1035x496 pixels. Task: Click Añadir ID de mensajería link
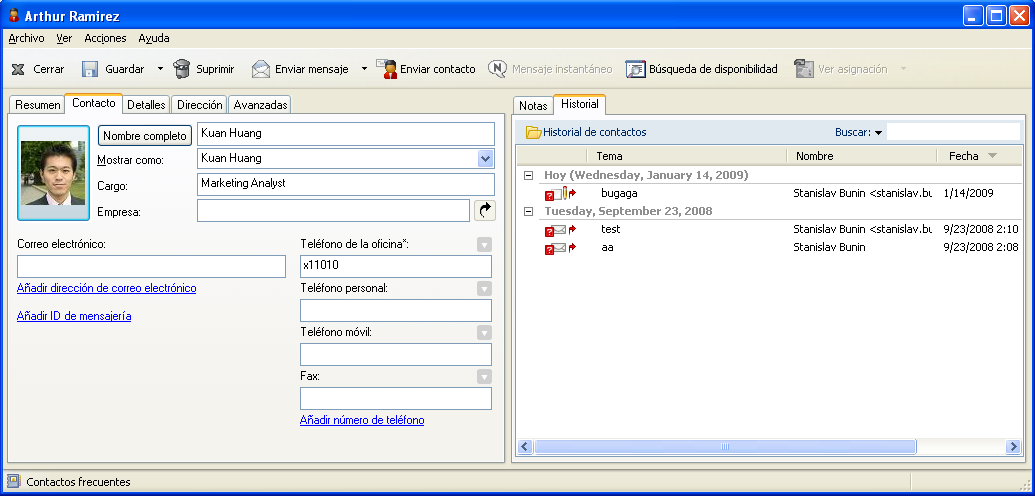pyautogui.click(x=74, y=316)
